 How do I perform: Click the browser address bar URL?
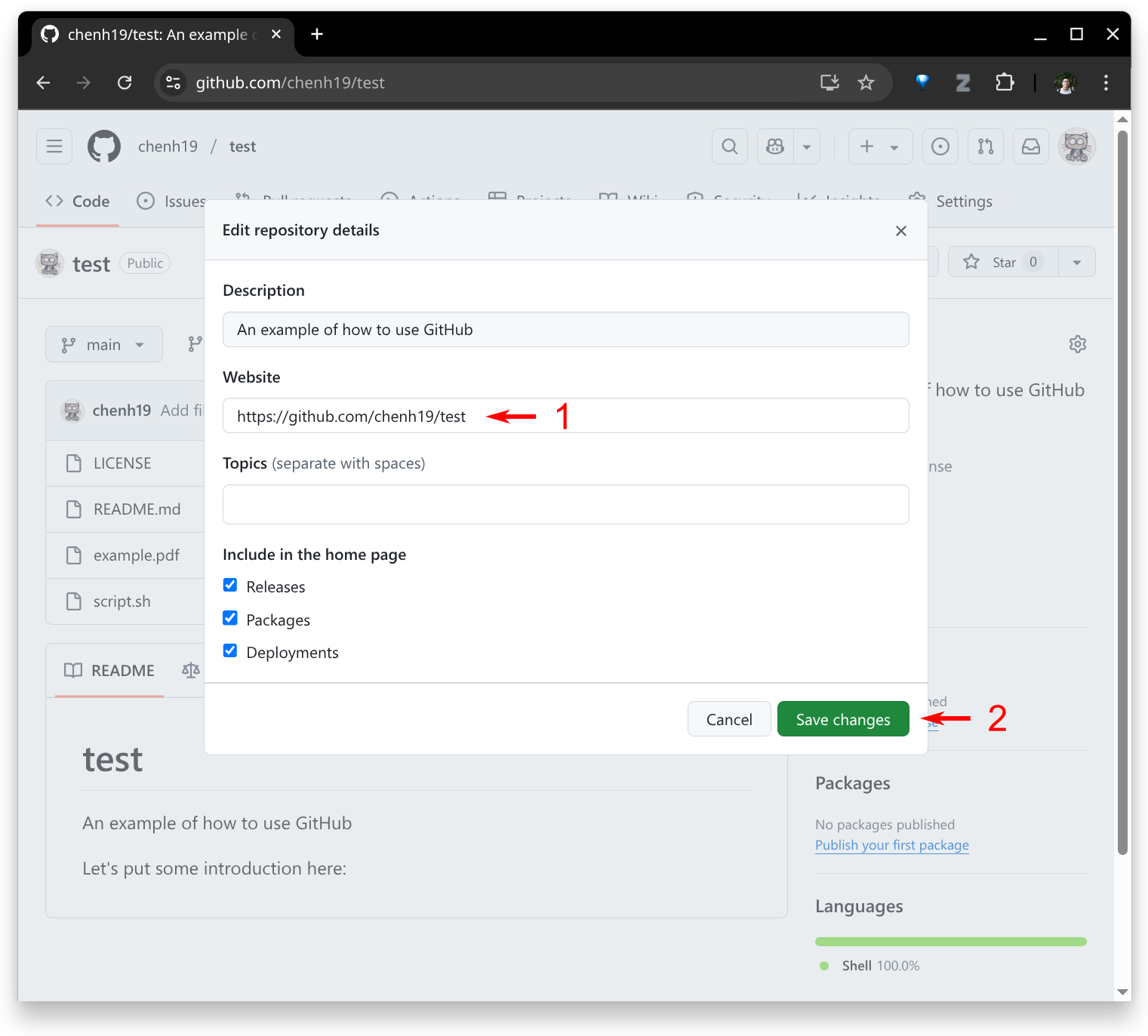click(x=291, y=82)
